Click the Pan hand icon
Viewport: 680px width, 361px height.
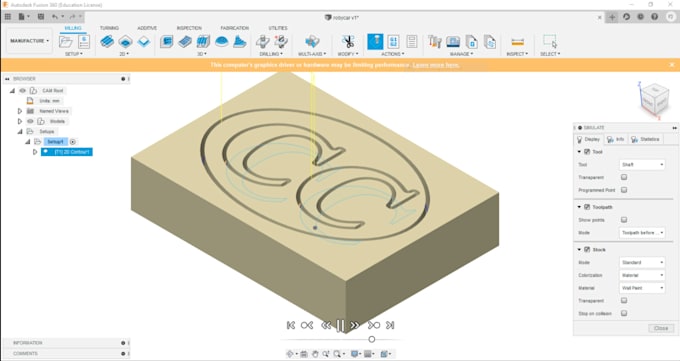(315, 354)
